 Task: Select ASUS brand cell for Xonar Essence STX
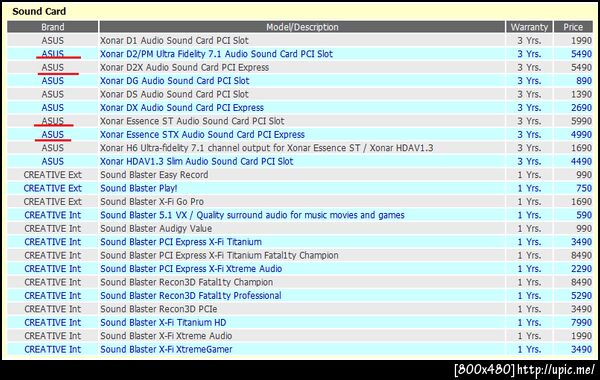coord(52,134)
